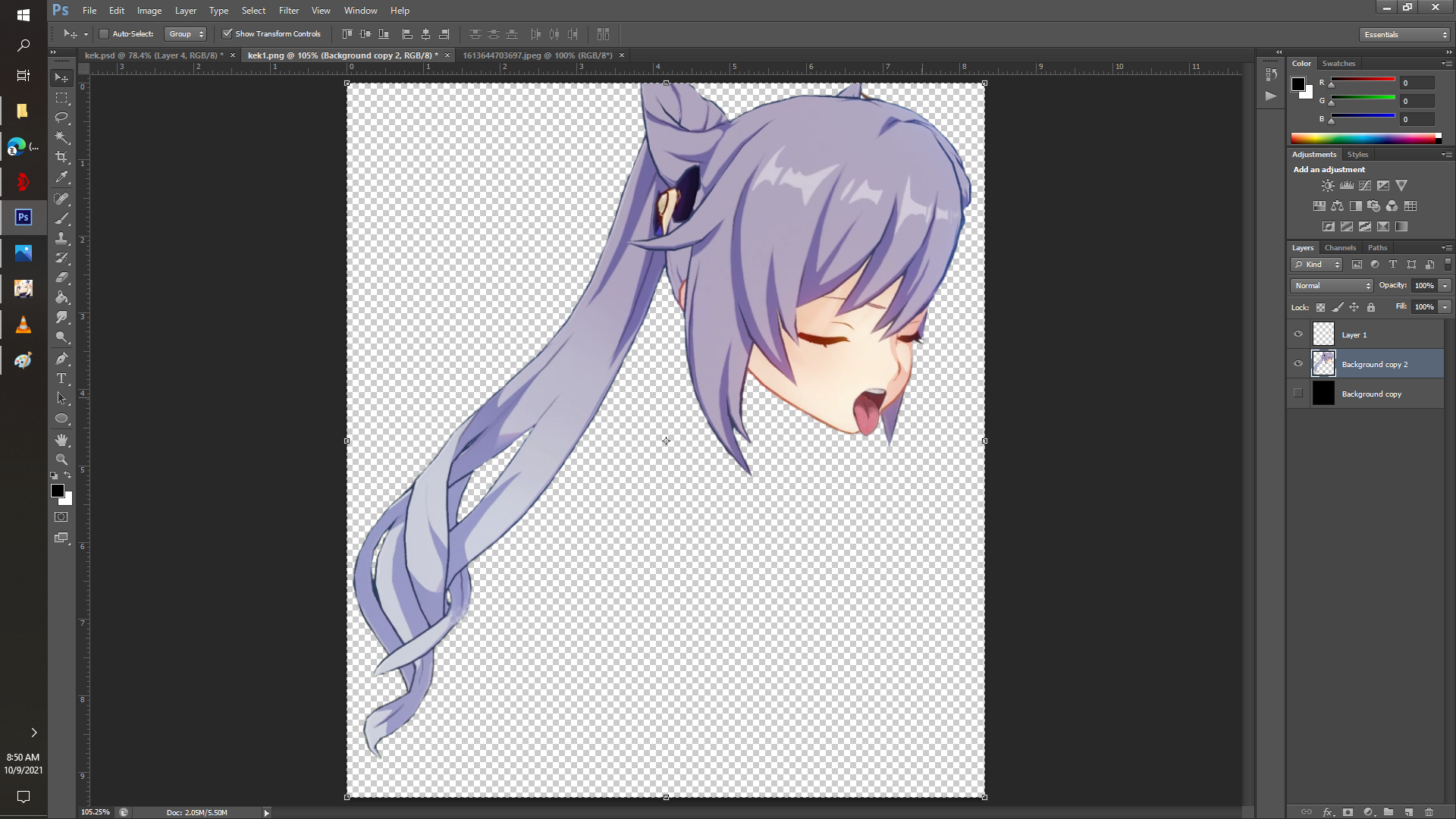Uncheck Show Transform Controls
This screenshot has width=1456, height=819.
(227, 34)
